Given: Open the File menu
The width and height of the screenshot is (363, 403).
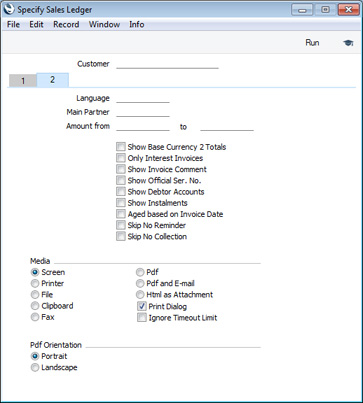Looking at the screenshot, I should click(13, 24).
